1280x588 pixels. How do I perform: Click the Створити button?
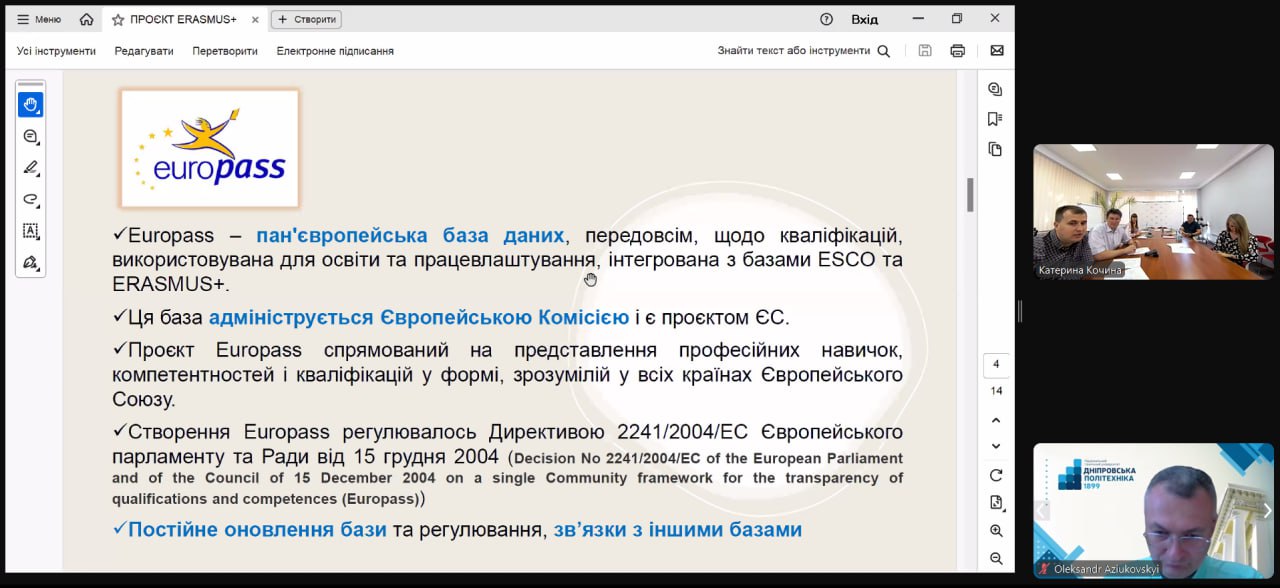306,19
